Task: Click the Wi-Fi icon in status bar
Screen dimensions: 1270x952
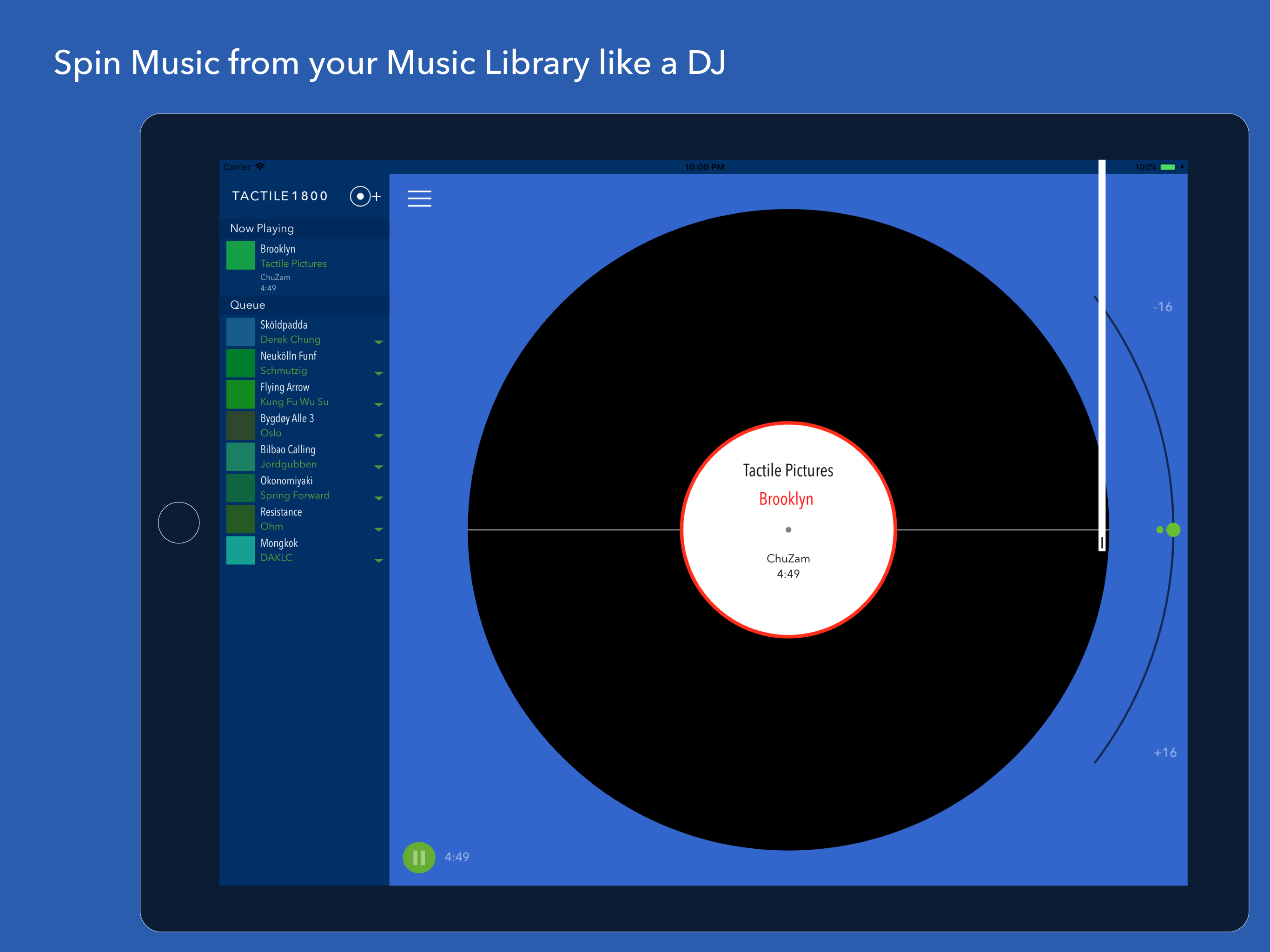Action: (260, 166)
